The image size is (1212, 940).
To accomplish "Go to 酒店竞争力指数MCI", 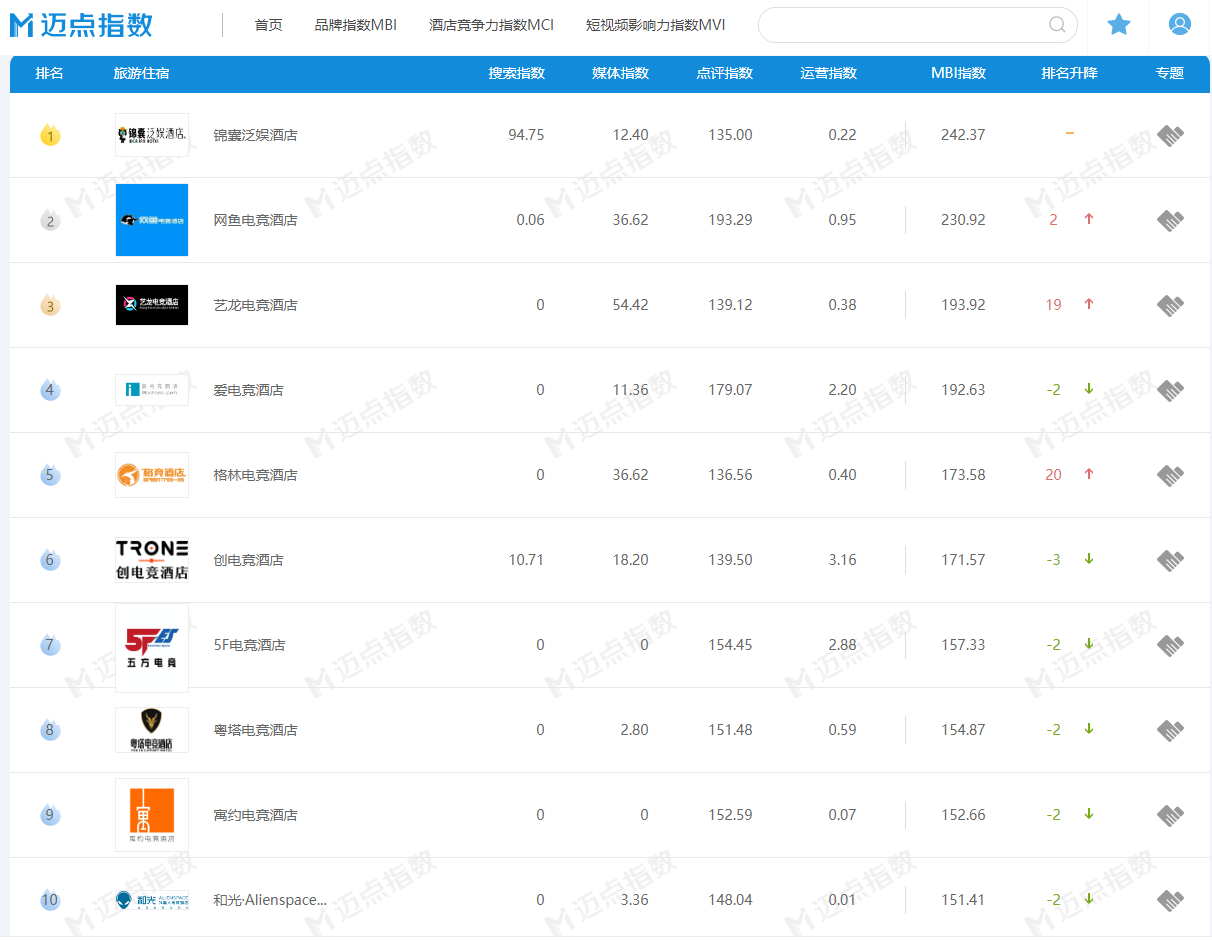I will point(491,25).
